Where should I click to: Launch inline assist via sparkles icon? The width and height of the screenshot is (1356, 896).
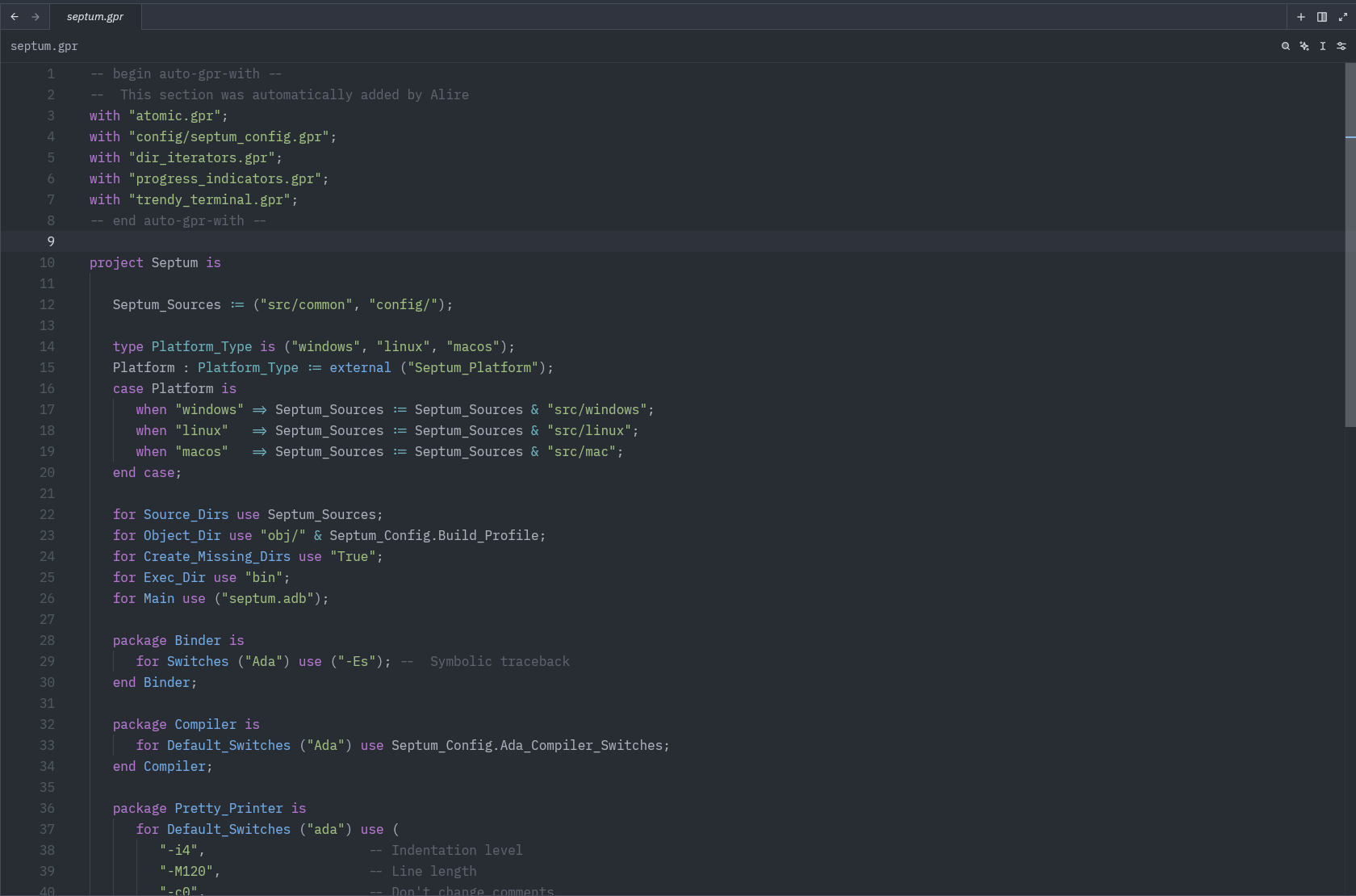(x=1304, y=46)
